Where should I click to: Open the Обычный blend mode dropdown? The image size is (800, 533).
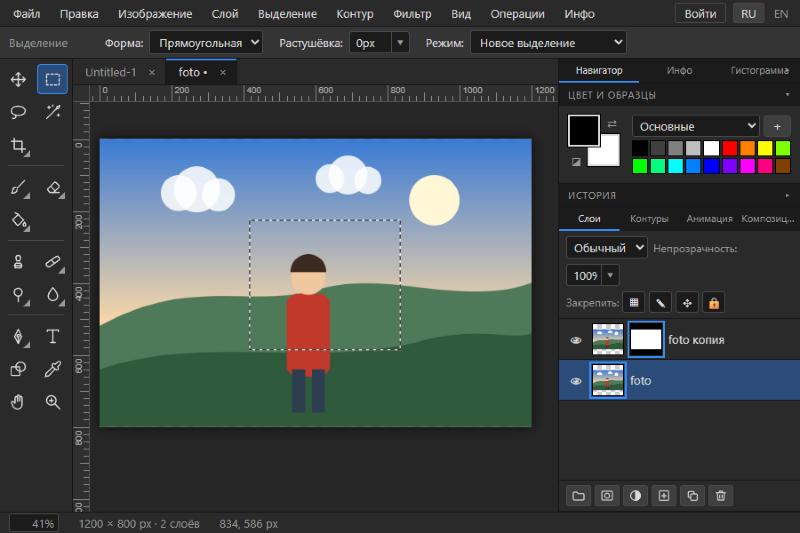607,248
